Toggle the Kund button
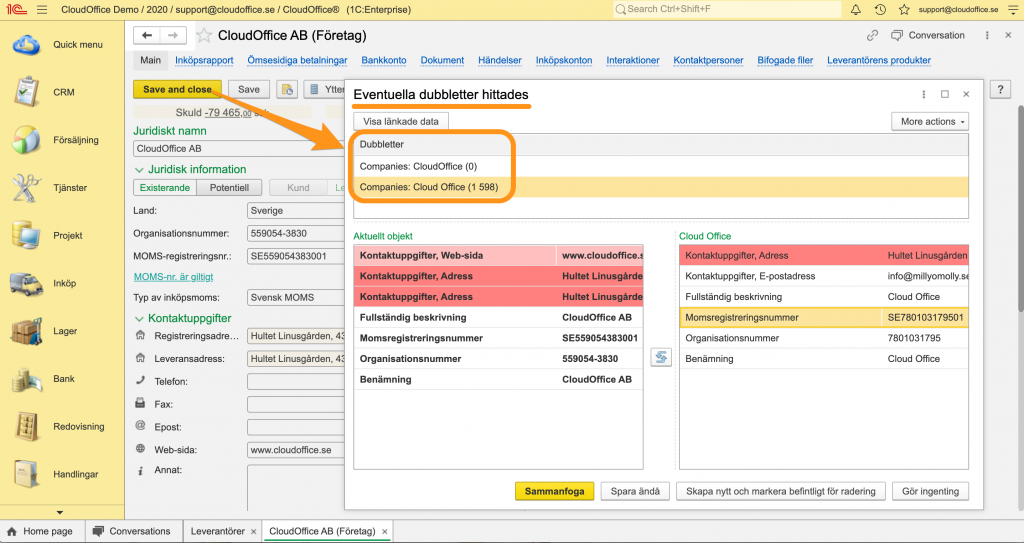1024x543 pixels. point(298,188)
